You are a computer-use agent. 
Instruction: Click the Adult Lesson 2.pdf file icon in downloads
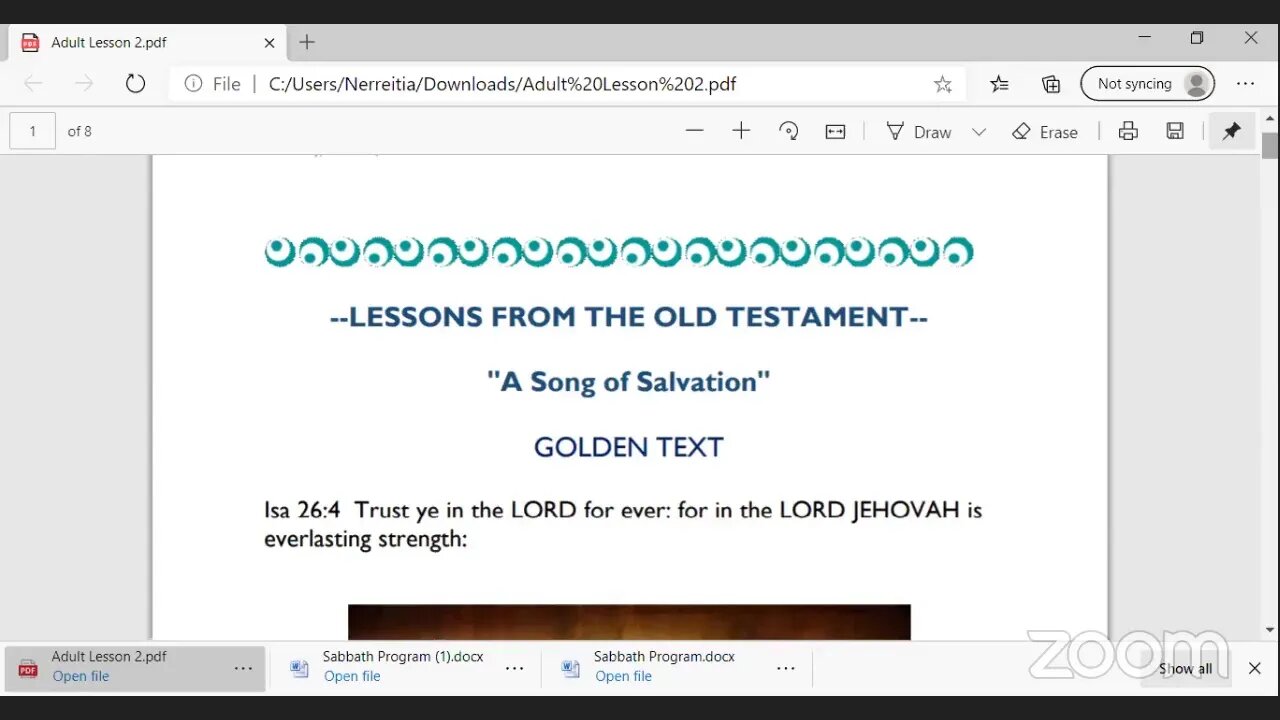(x=28, y=668)
